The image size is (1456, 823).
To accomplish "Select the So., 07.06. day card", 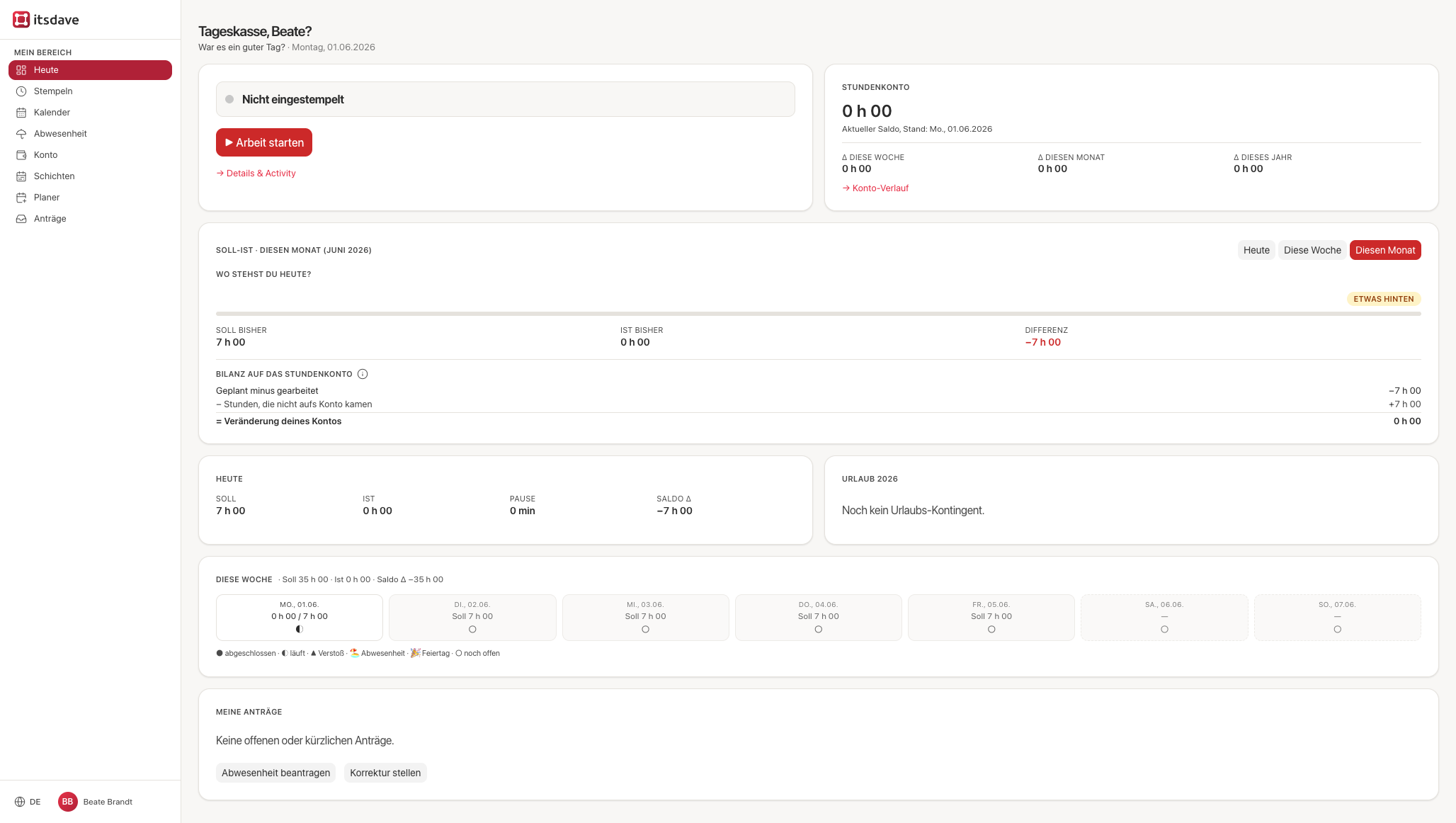I will pos(1337,618).
